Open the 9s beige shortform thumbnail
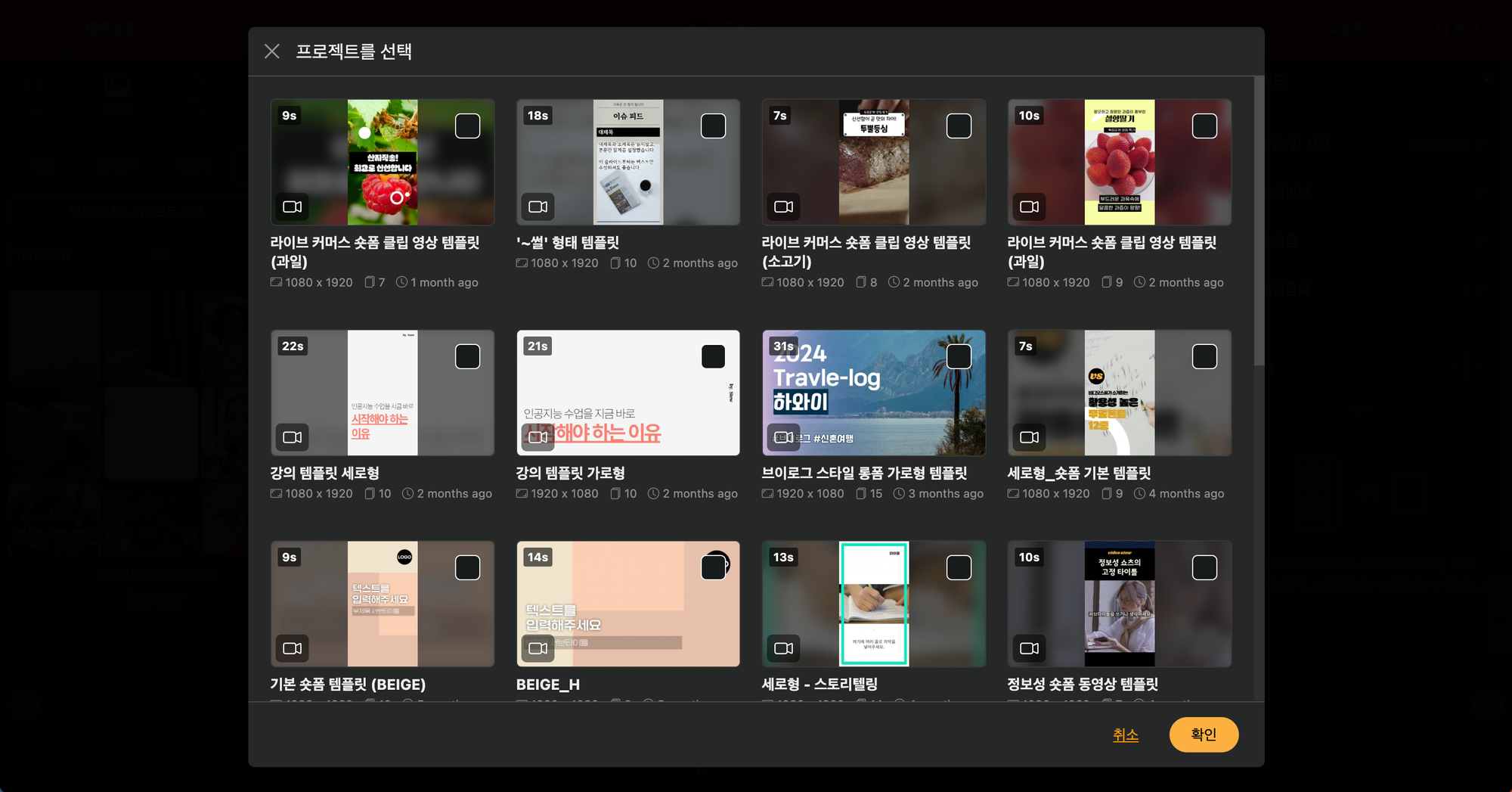Screen dimensions: 1512x792 [x=383, y=604]
